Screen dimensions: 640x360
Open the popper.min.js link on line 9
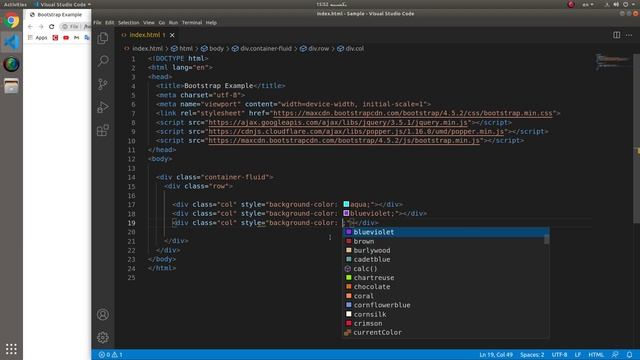coord(356,131)
